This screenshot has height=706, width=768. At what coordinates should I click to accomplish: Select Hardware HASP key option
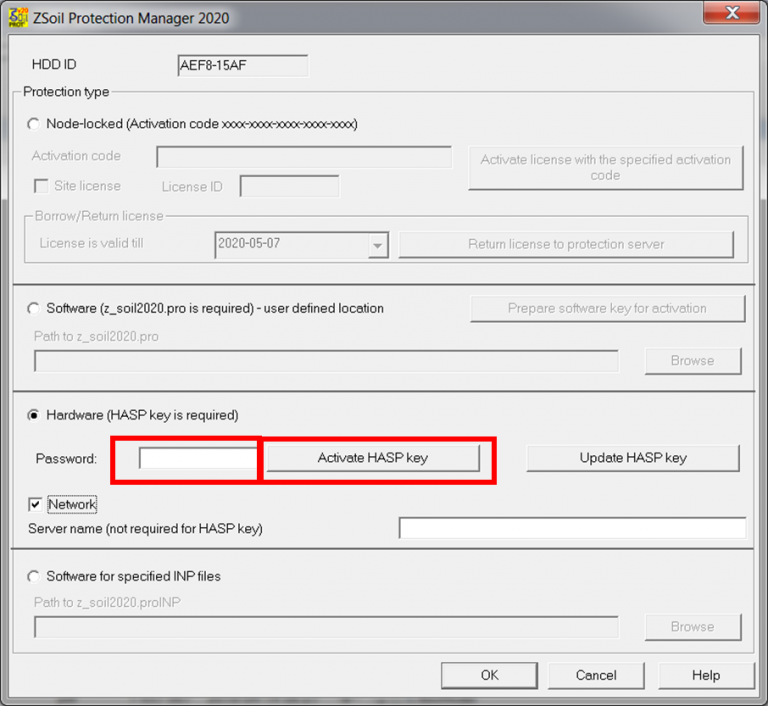click(33, 415)
